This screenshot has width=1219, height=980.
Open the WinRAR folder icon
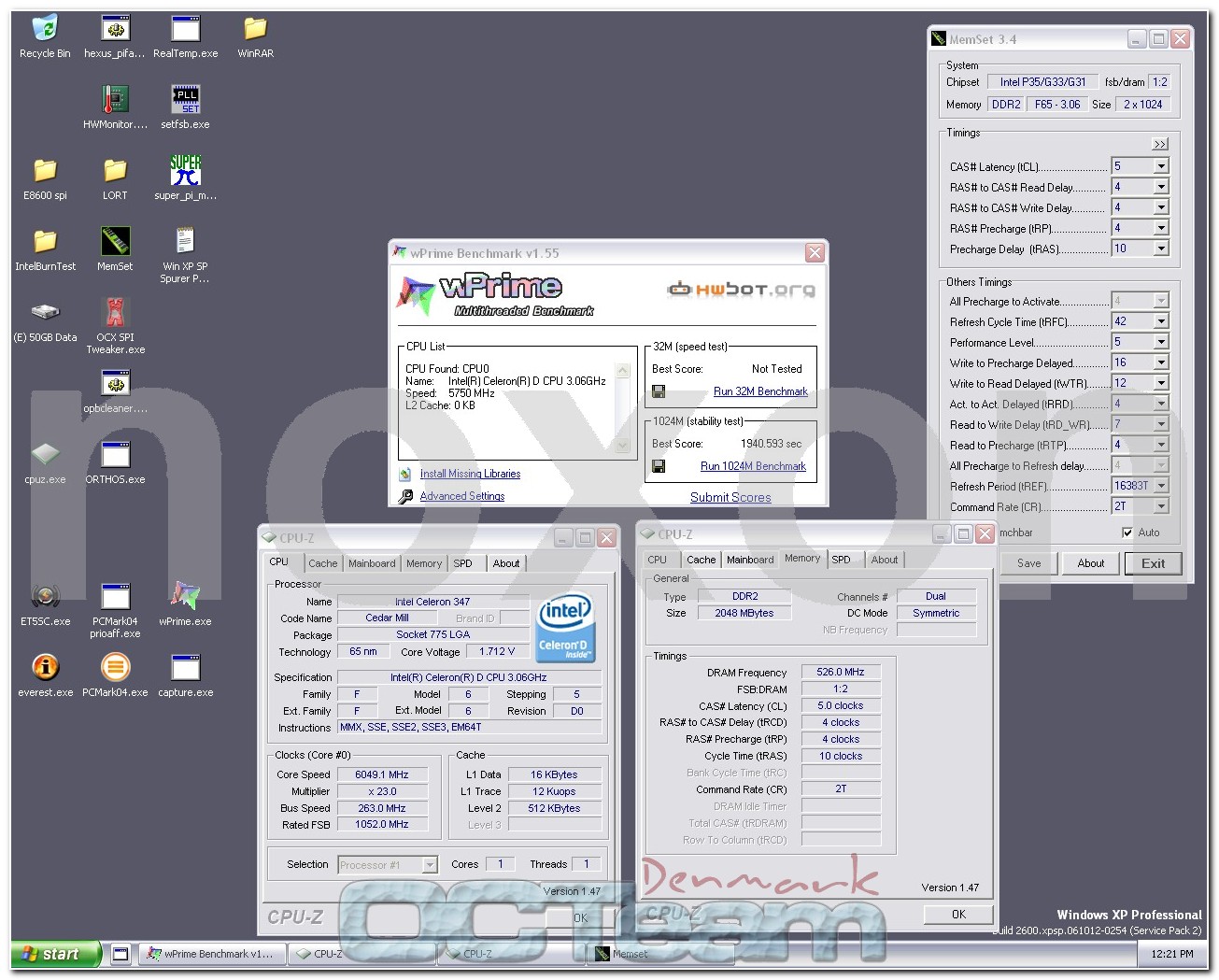[x=255, y=37]
